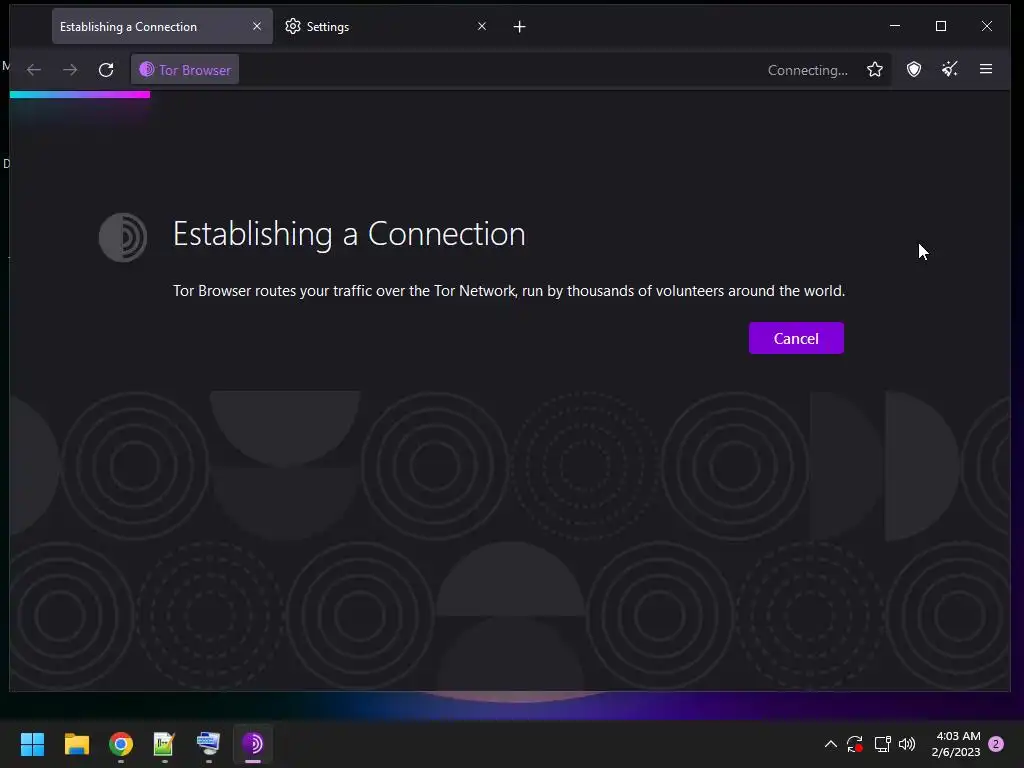Open the security level shield icon

click(x=914, y=69)
